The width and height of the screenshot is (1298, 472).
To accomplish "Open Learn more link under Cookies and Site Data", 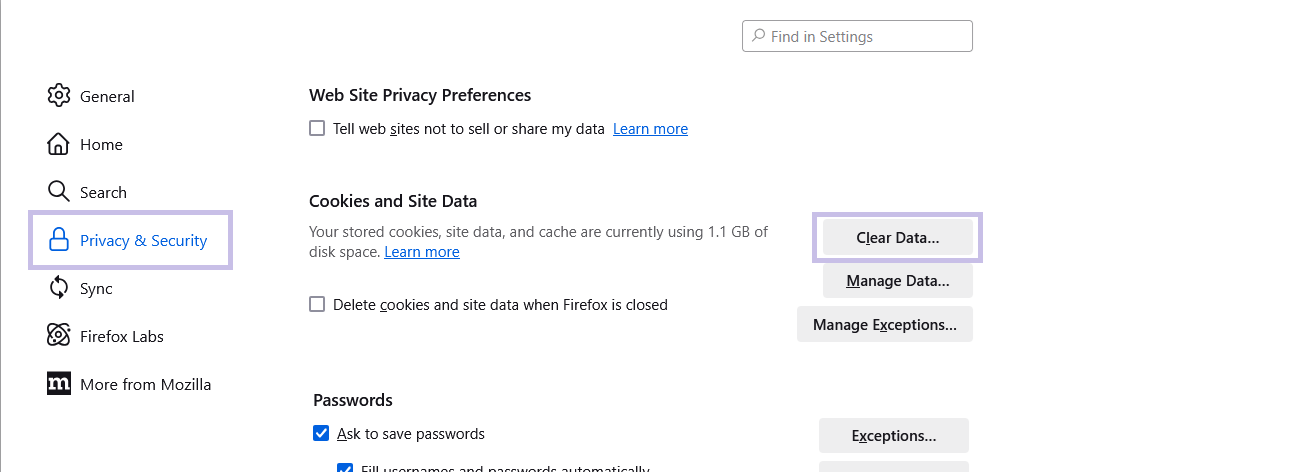I will tap(421, 252).
